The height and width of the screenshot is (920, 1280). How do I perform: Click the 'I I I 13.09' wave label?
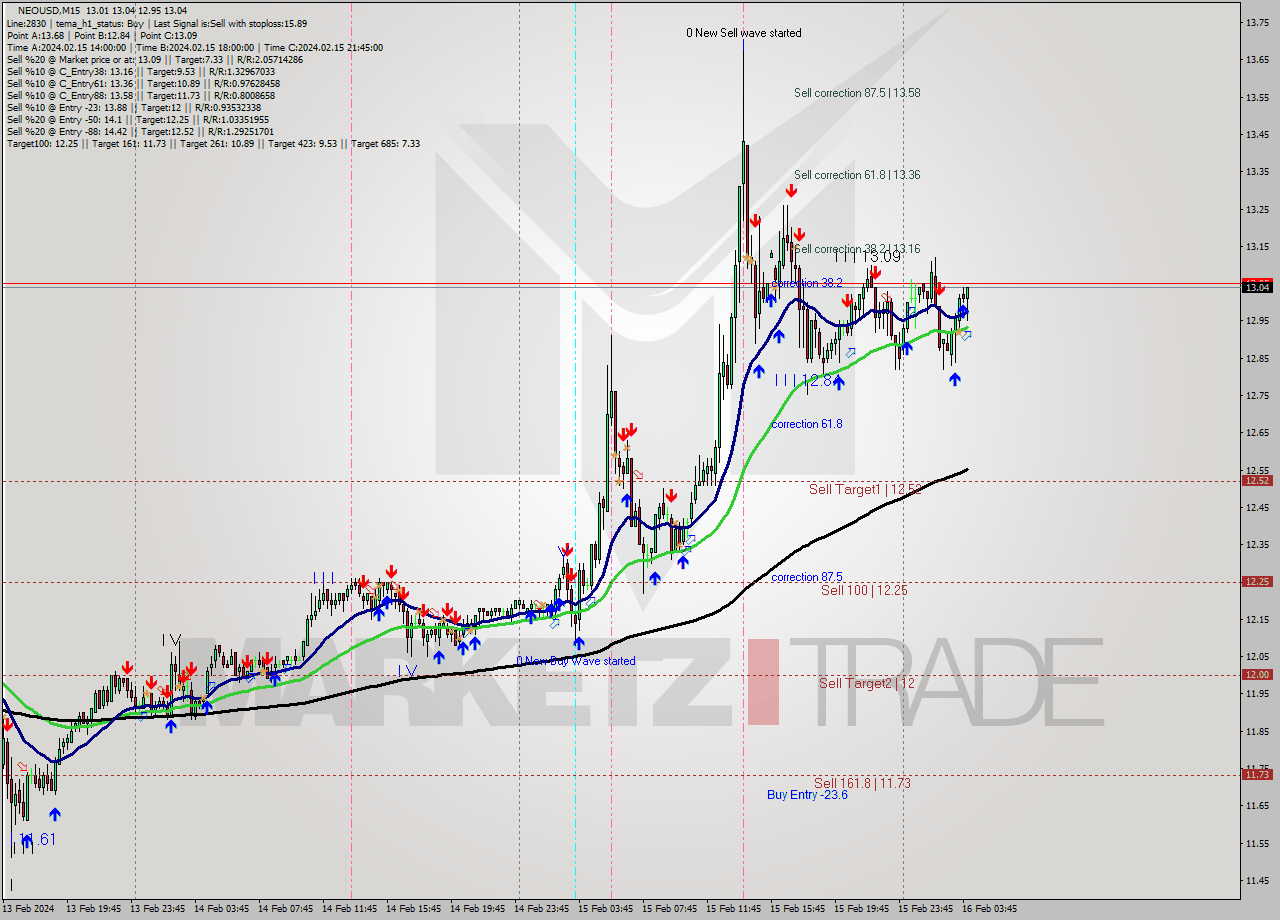tap(867, 257)
